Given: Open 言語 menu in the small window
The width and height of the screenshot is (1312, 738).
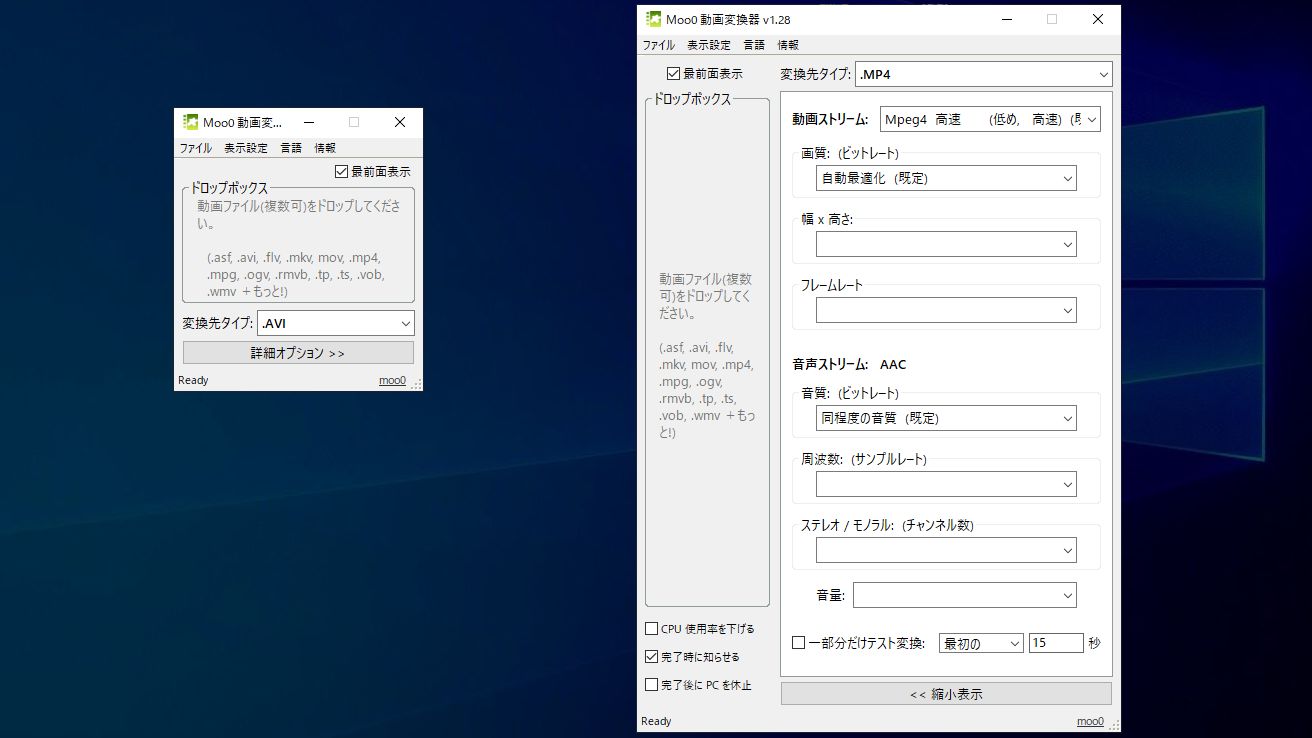Looking at the screenshot, I should [291, 148].
